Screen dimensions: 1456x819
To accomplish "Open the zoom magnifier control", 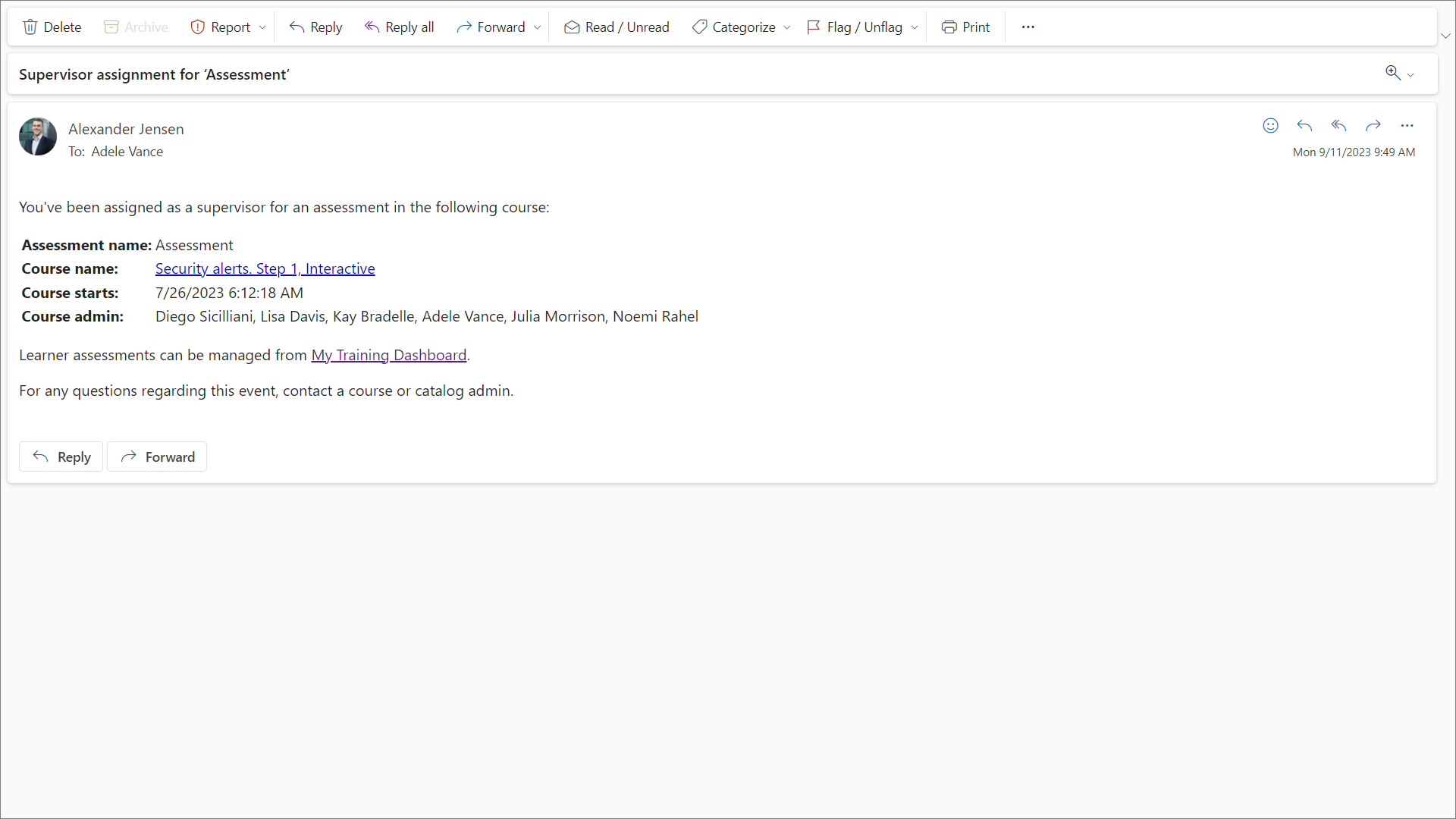I will [1393, 73].
